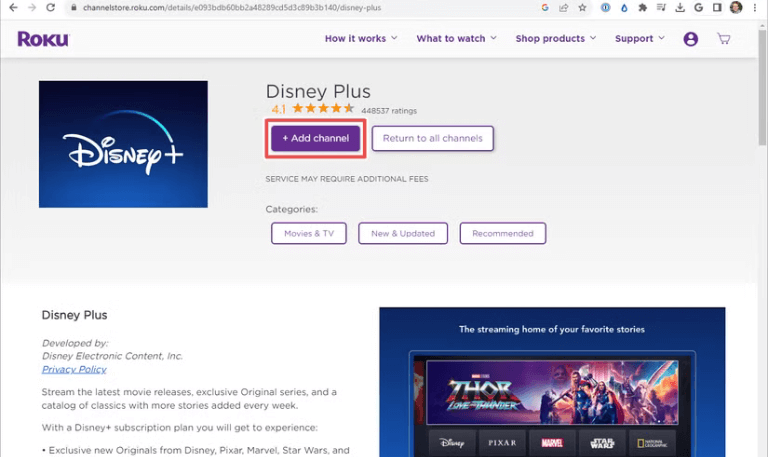The image size is (768, 457).
Task: Open the Chrome three-dot menu
Action: (755, 7)
